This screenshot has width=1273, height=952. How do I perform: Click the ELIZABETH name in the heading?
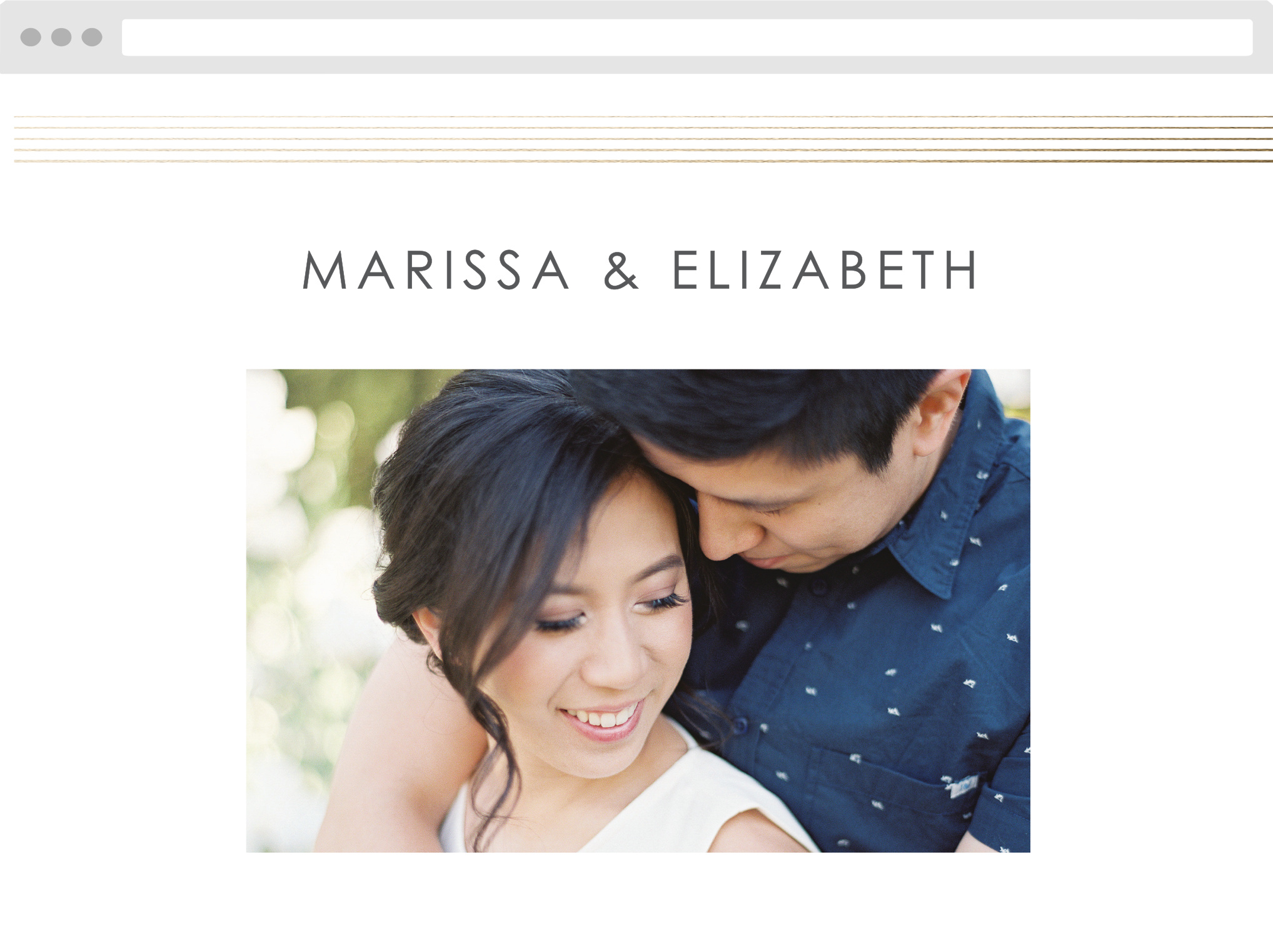pyautogui.click(x=825, y=270)
